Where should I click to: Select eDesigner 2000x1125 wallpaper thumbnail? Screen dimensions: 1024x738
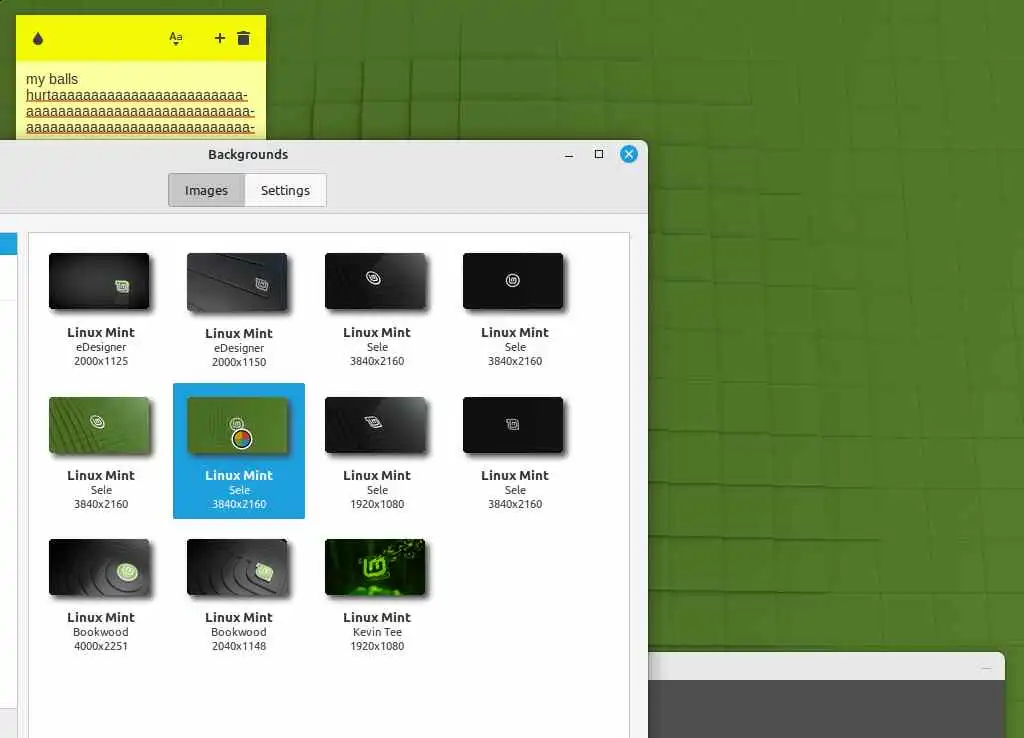pyautogui.click(x=99, y=281)
